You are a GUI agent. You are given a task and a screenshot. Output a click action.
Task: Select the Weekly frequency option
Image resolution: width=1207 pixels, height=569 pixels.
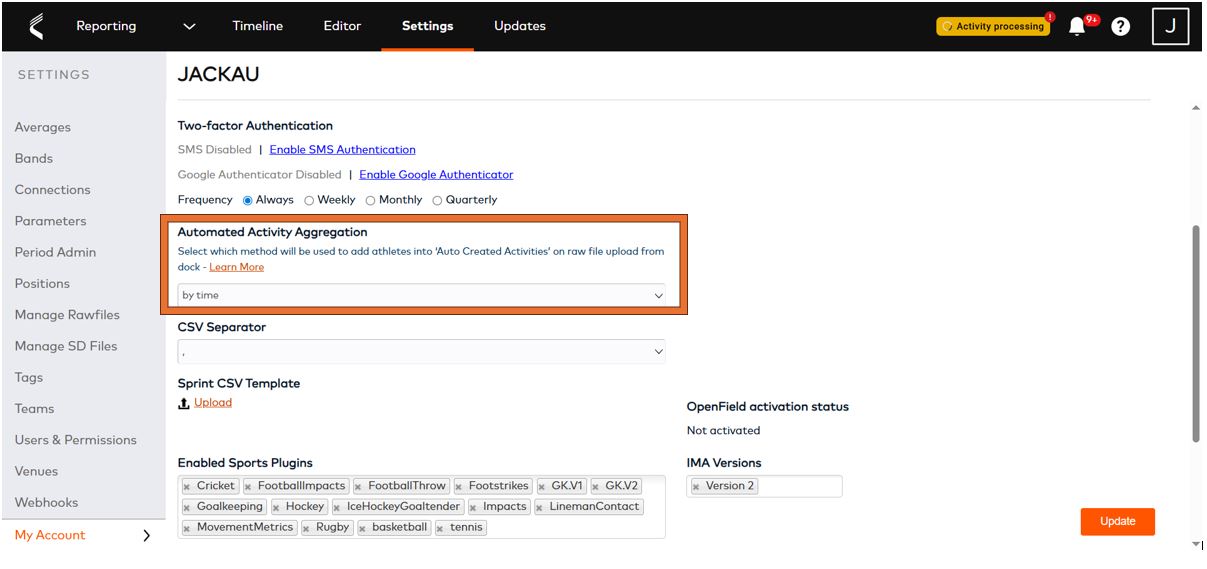pos(309,200)
